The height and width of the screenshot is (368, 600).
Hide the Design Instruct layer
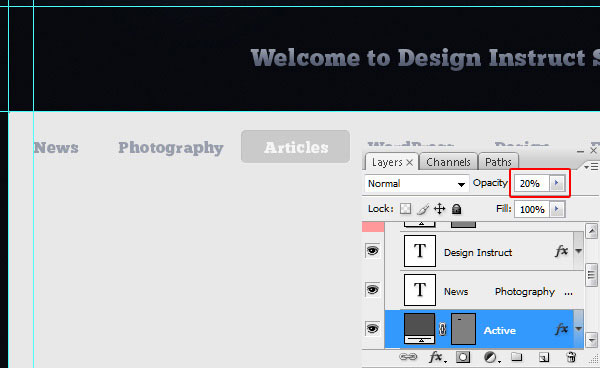click(373, 251)
